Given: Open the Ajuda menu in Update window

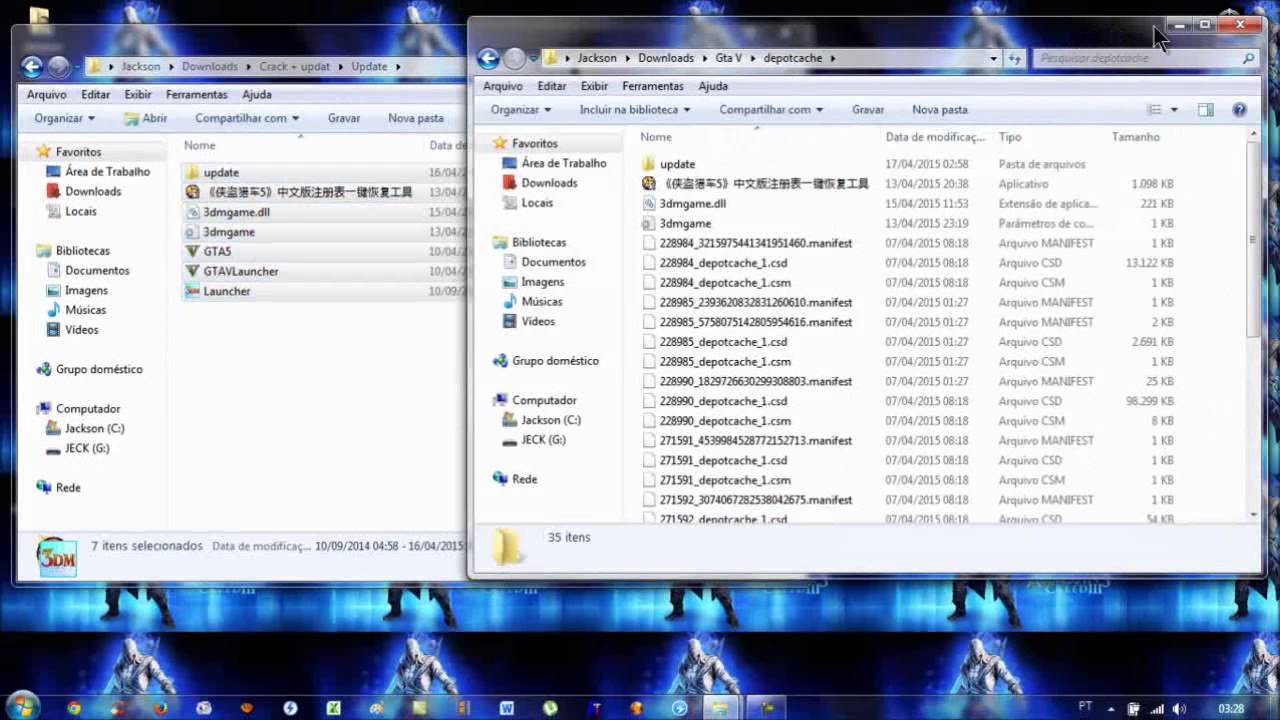Looking at the screenshot, I should click(x=257, y=95).
